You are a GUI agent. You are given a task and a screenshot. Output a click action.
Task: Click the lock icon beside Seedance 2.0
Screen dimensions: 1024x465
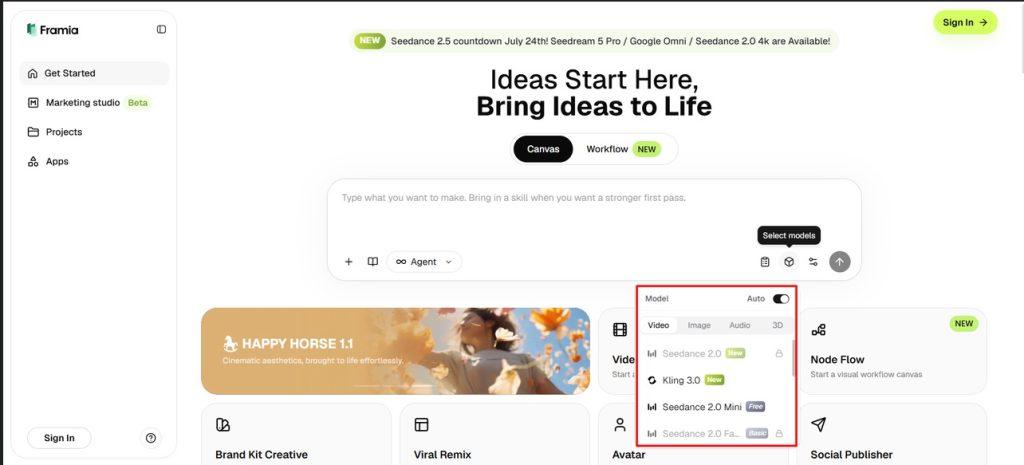pos(778,353)
